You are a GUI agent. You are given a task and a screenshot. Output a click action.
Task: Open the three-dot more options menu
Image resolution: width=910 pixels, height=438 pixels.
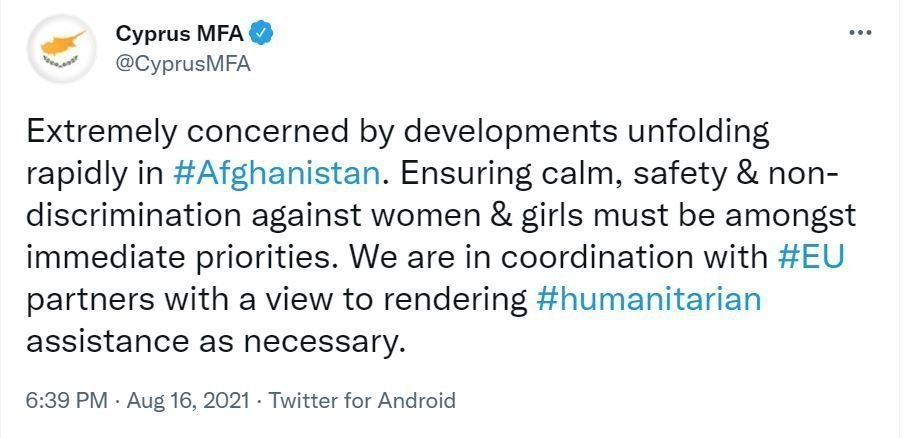point(860,33)
